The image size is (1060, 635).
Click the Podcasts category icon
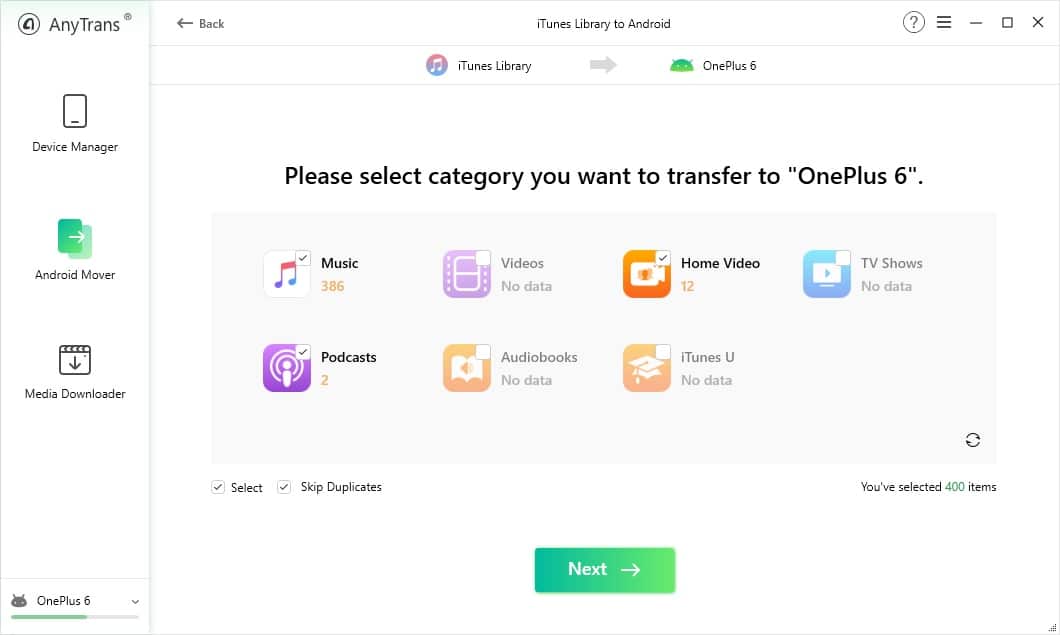(x=287, y=368)
